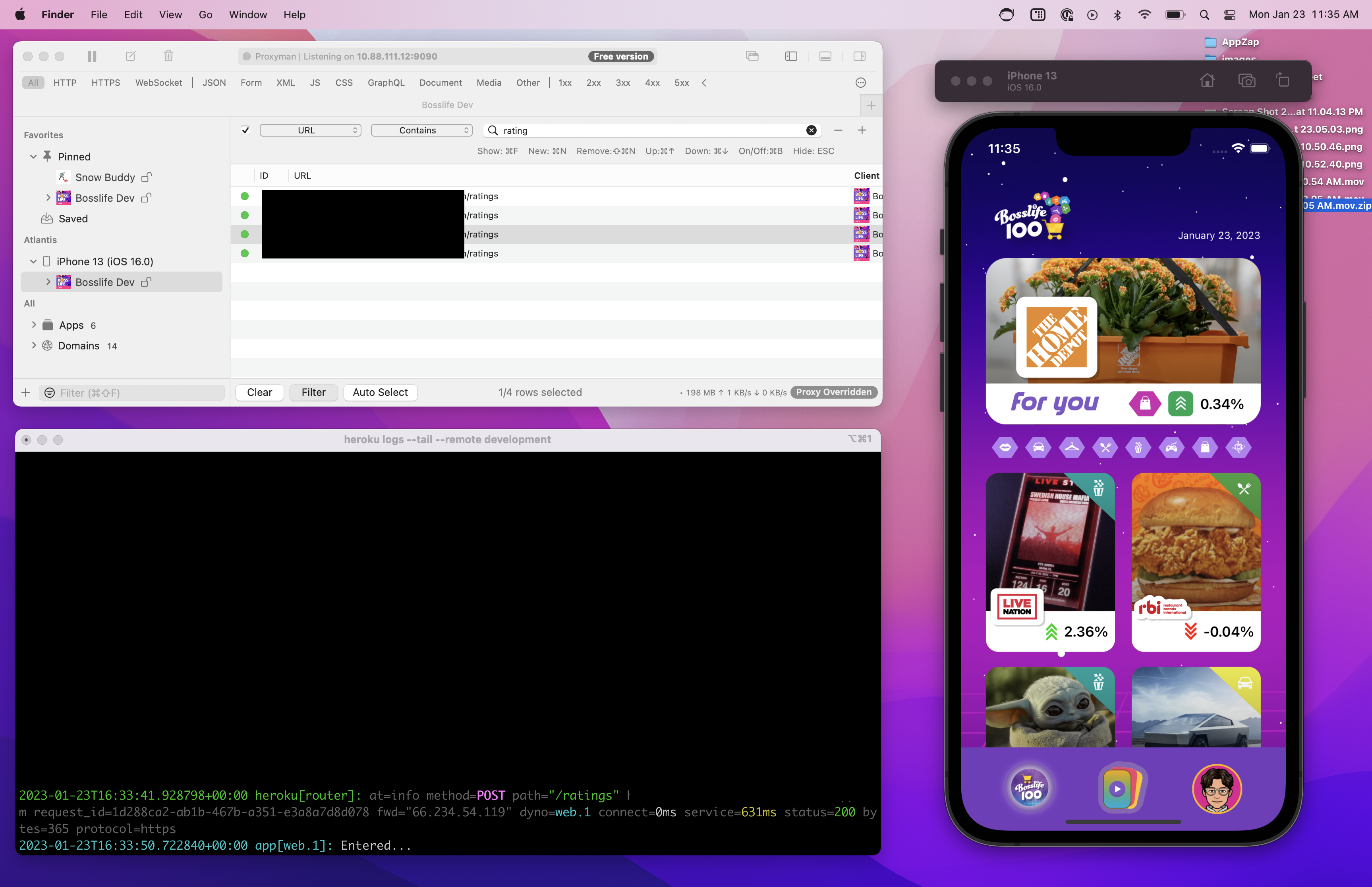Expand the Apps group in sidebar

pyautogui.click(x=33, y=324)
